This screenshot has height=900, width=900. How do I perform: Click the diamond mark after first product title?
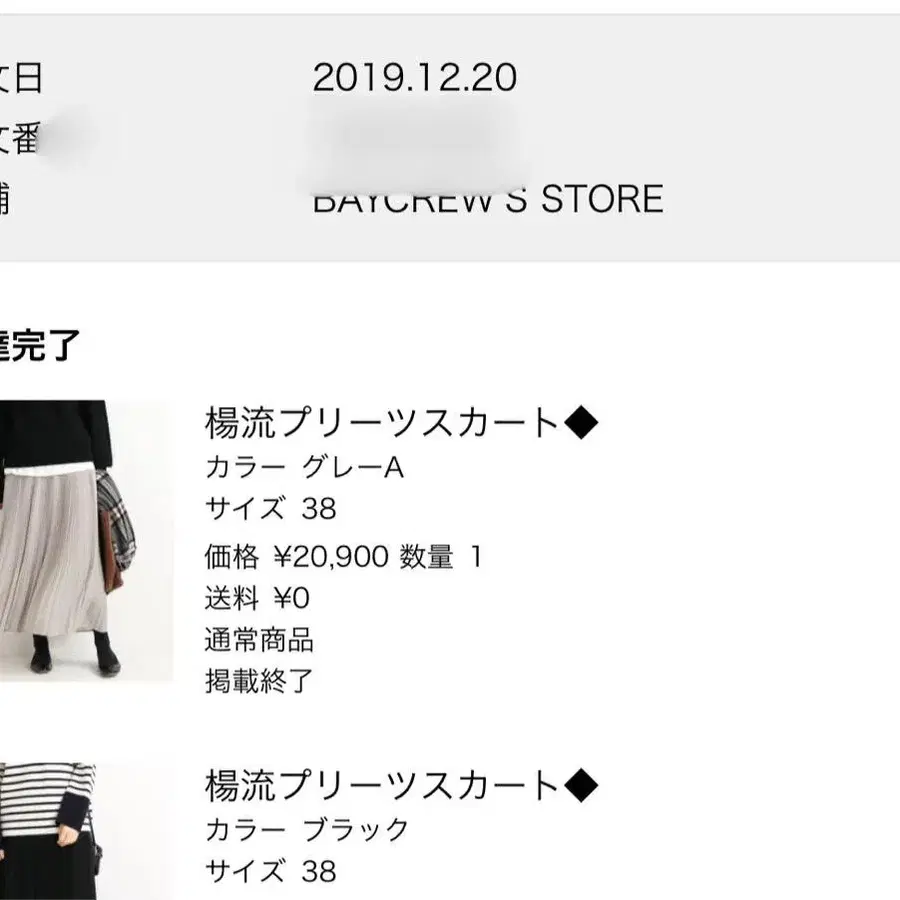coord(581,422)
